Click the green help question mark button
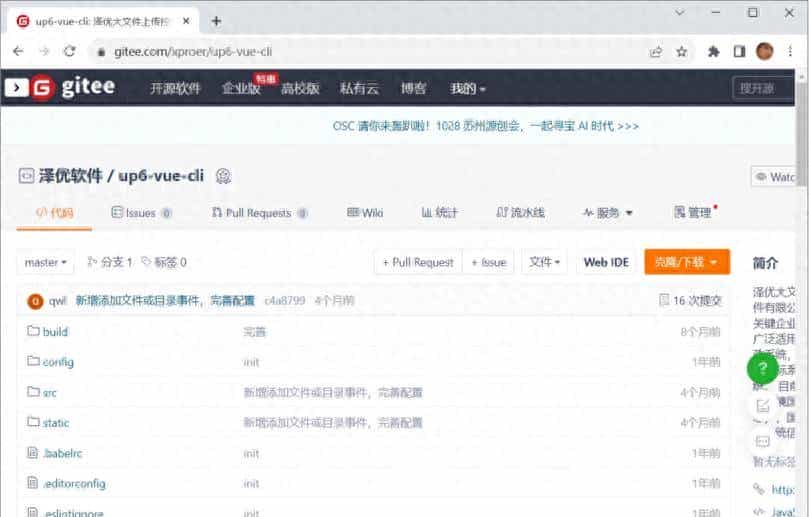The width and height of the screenshot is (809, 517). [x=763, y=368]
